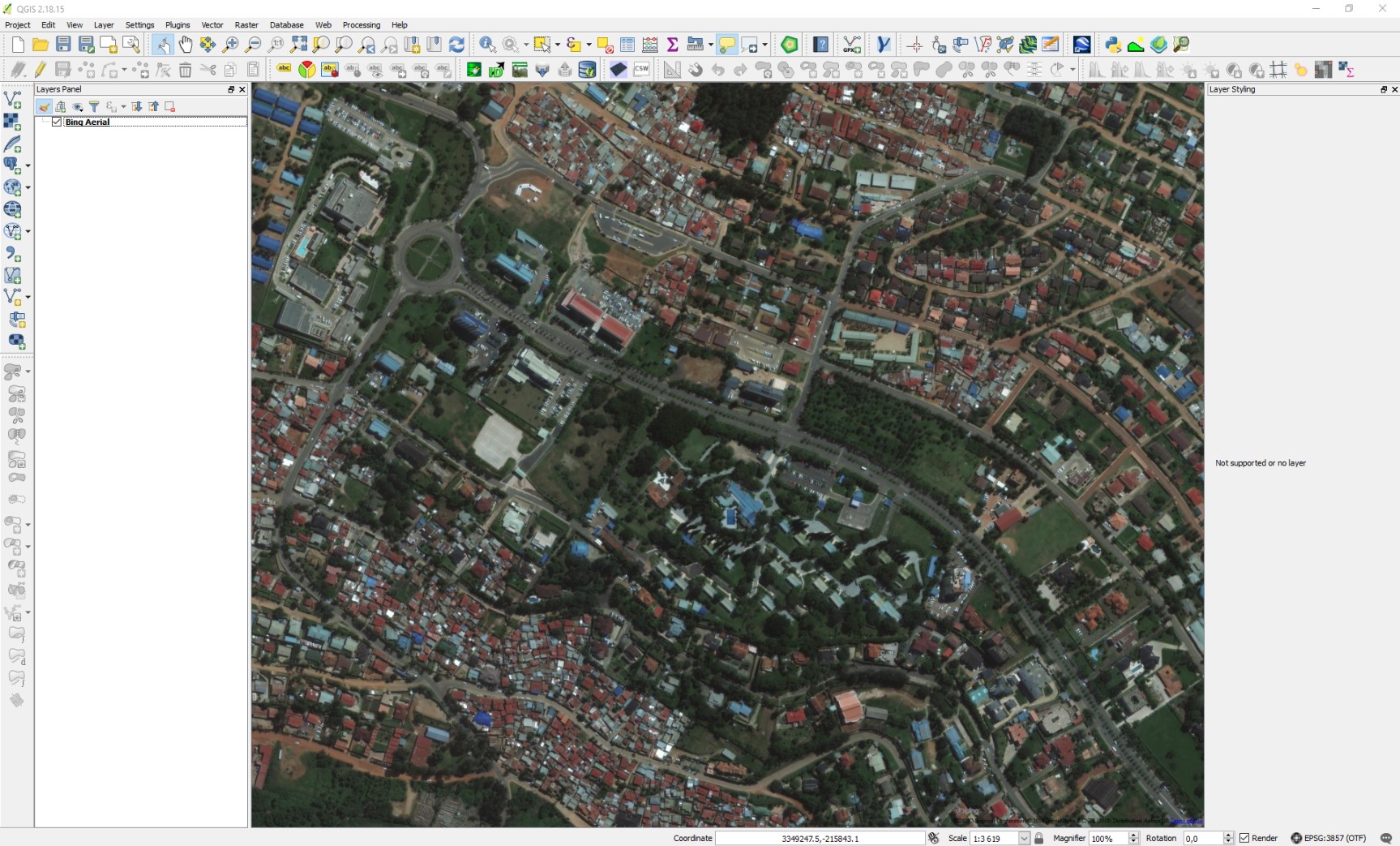Open the layer labeling abc tool
The height and width of the screenshot is (846, 1400).
point(284,70)
